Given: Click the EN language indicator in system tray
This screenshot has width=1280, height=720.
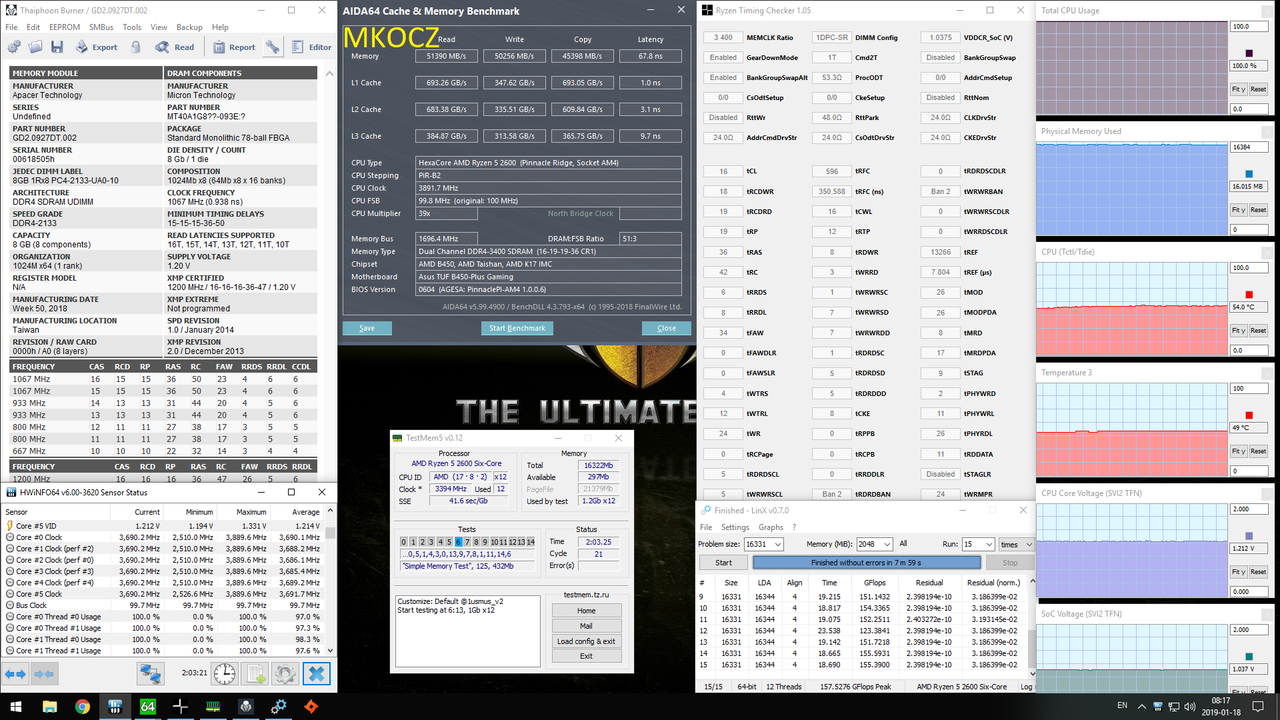Looking at the screenshot, I should tap(1122, 706).
